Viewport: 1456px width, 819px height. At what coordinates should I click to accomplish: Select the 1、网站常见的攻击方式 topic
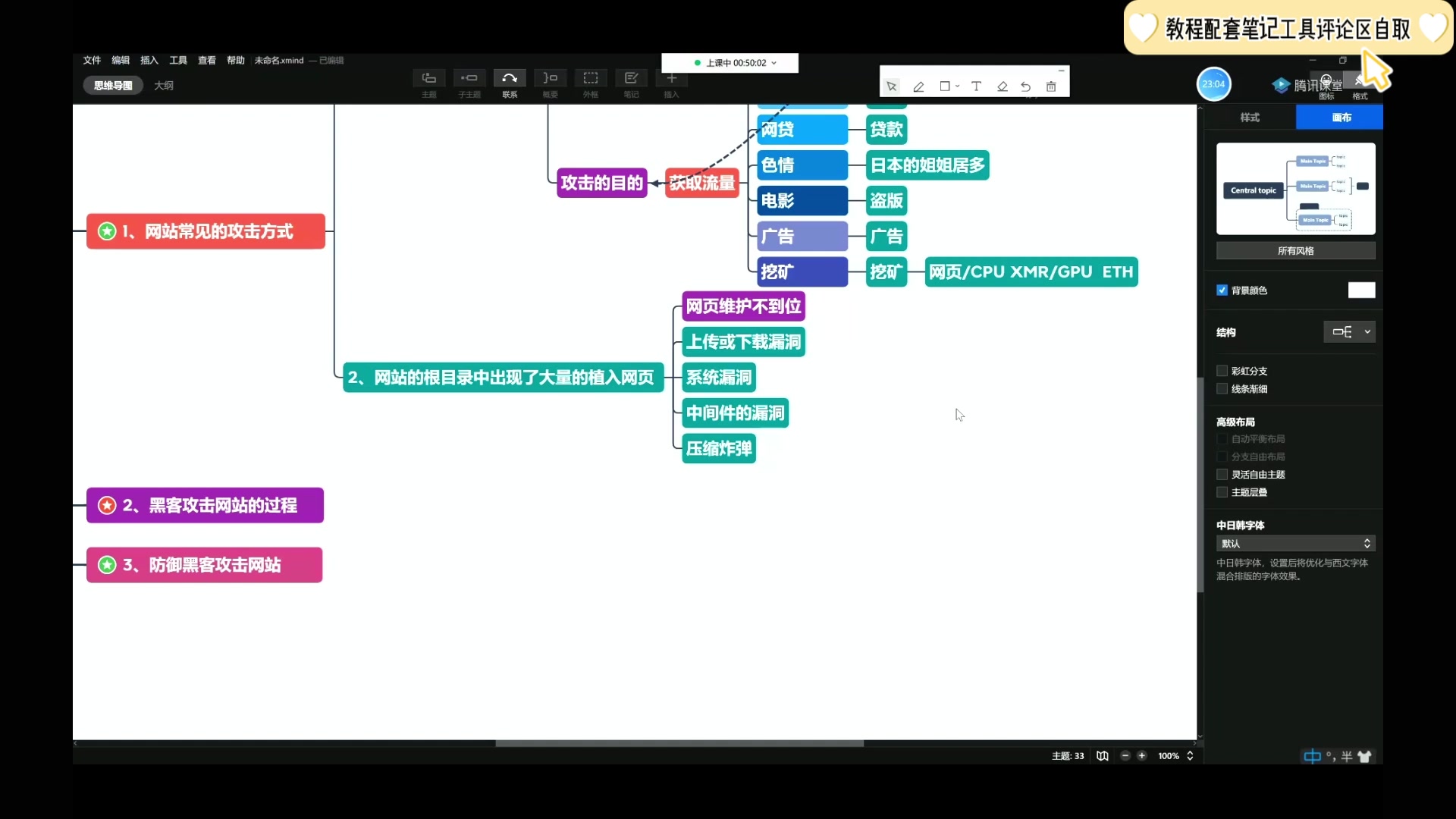[206, 231]
